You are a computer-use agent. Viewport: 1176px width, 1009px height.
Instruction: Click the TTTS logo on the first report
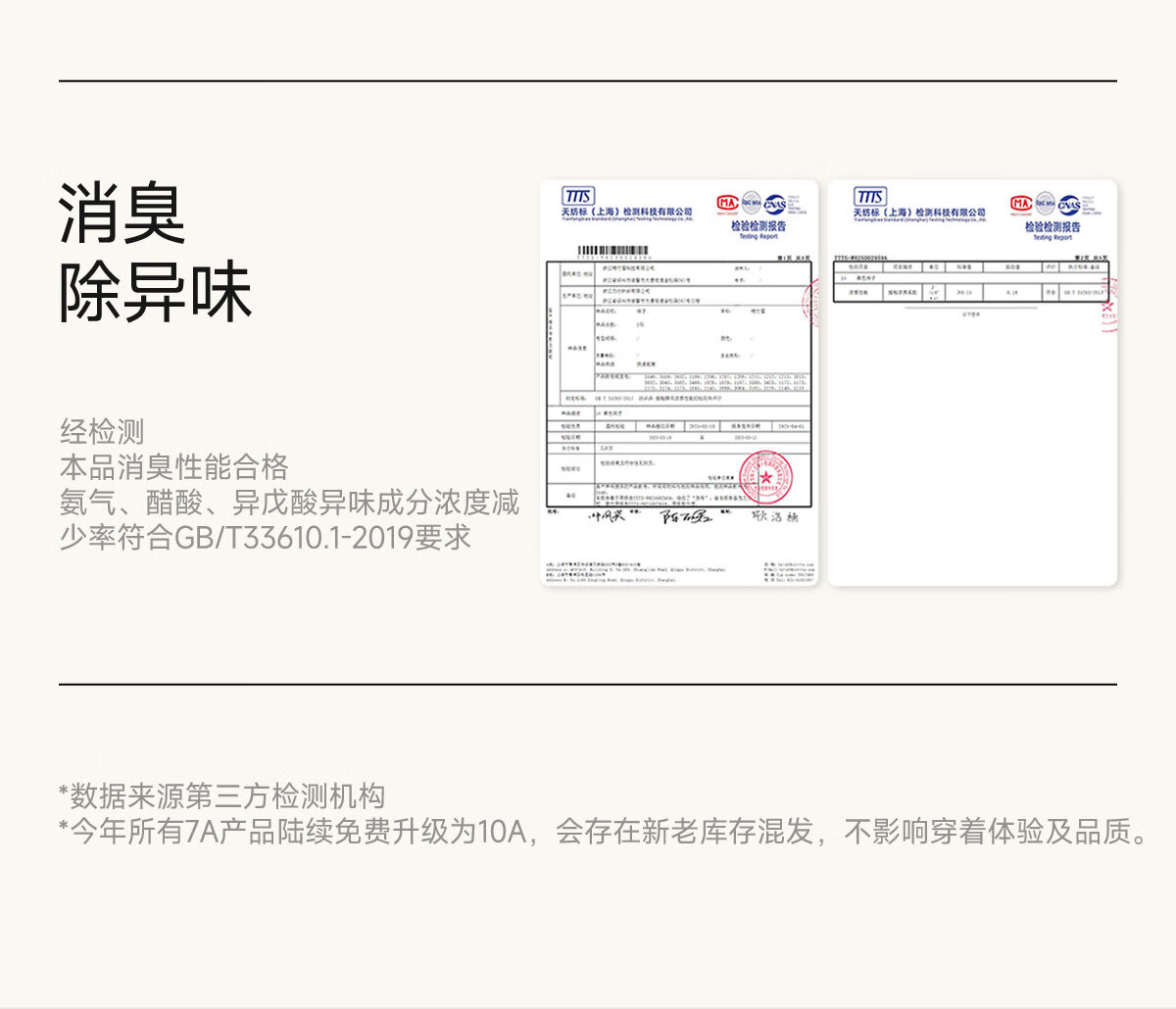click(578, 197)
